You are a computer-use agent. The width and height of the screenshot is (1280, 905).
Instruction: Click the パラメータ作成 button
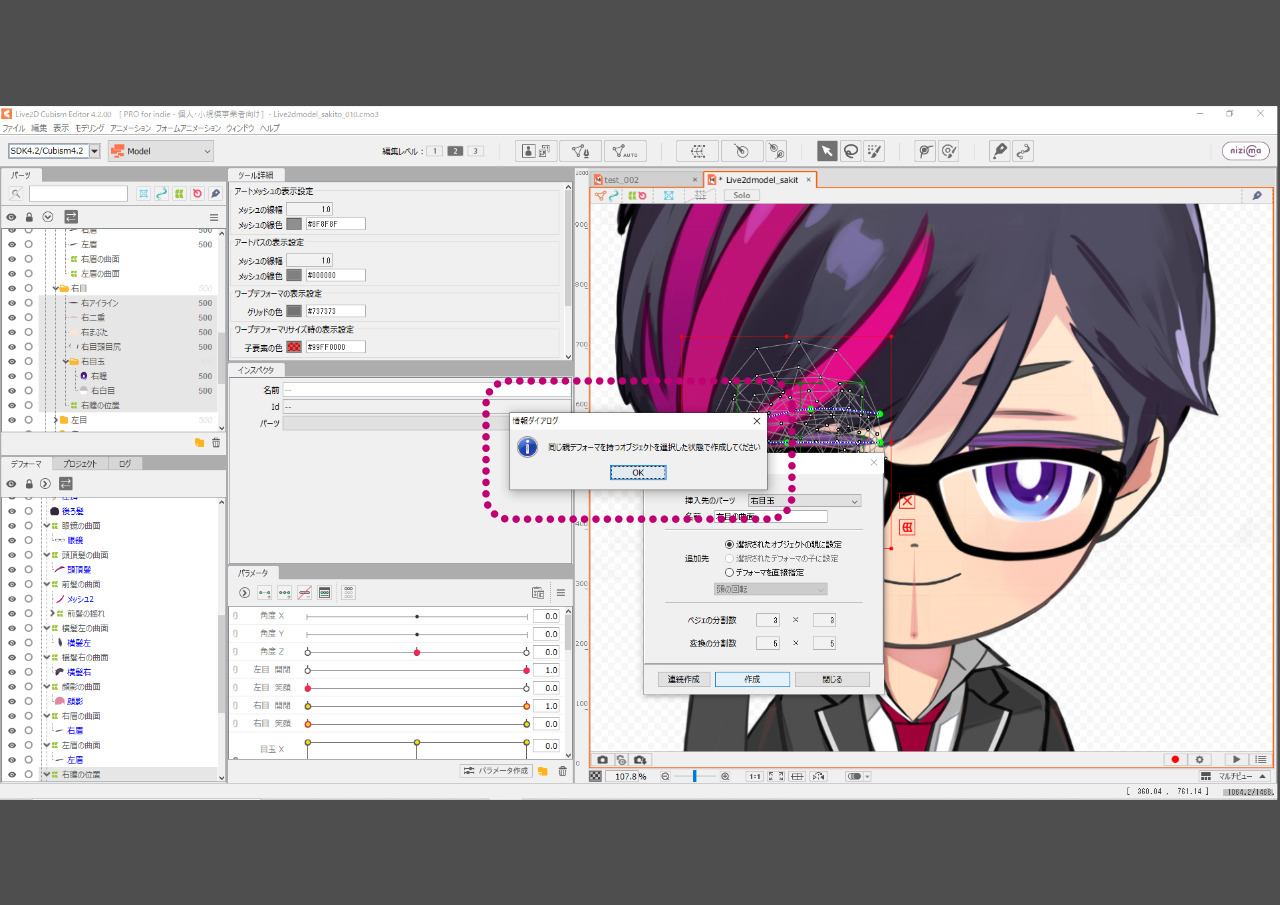click(496, 771)
